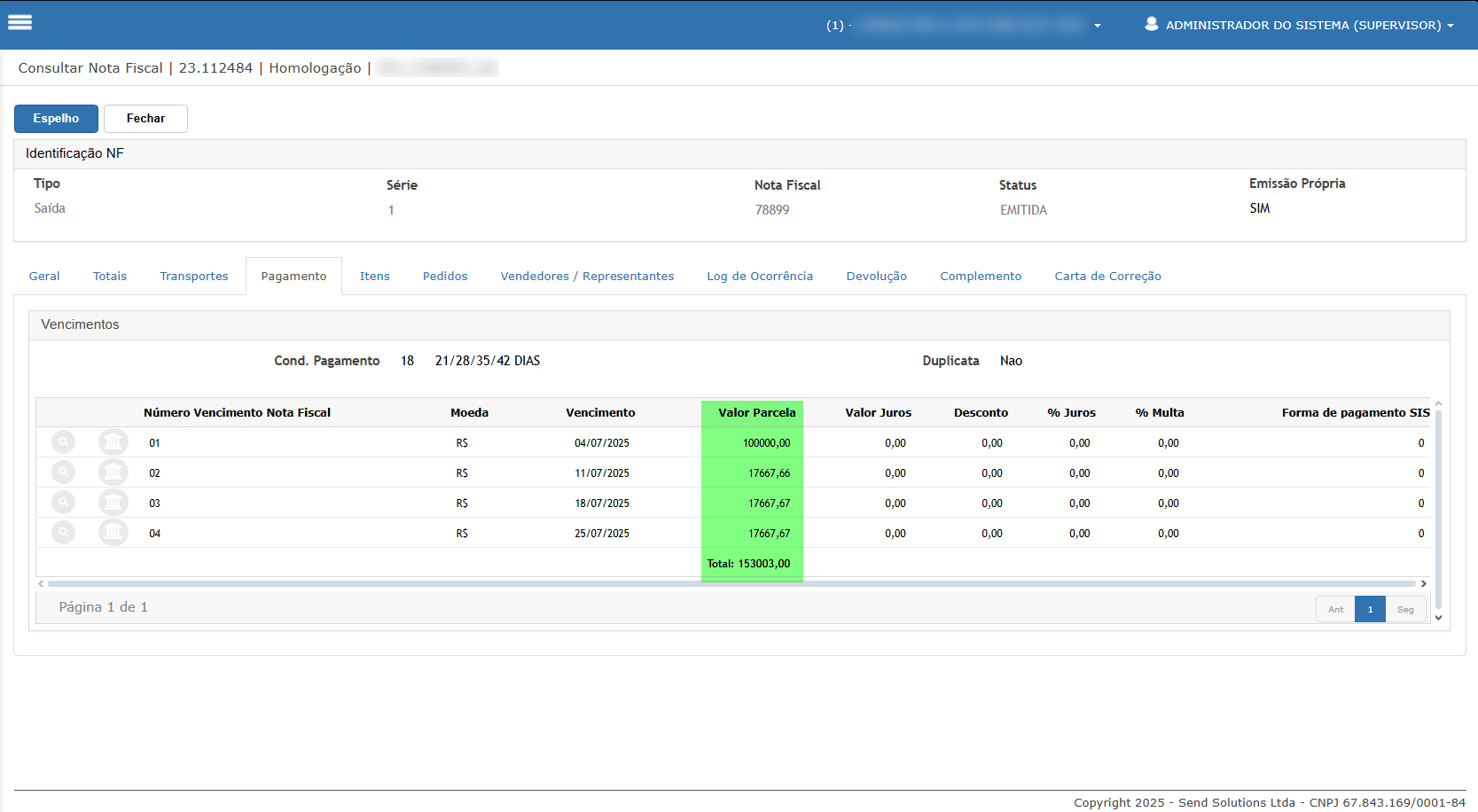Click scroll-left arrow of horizontal scrollbar
This screenshot has width=1478, height=812.
coord(41,583)
